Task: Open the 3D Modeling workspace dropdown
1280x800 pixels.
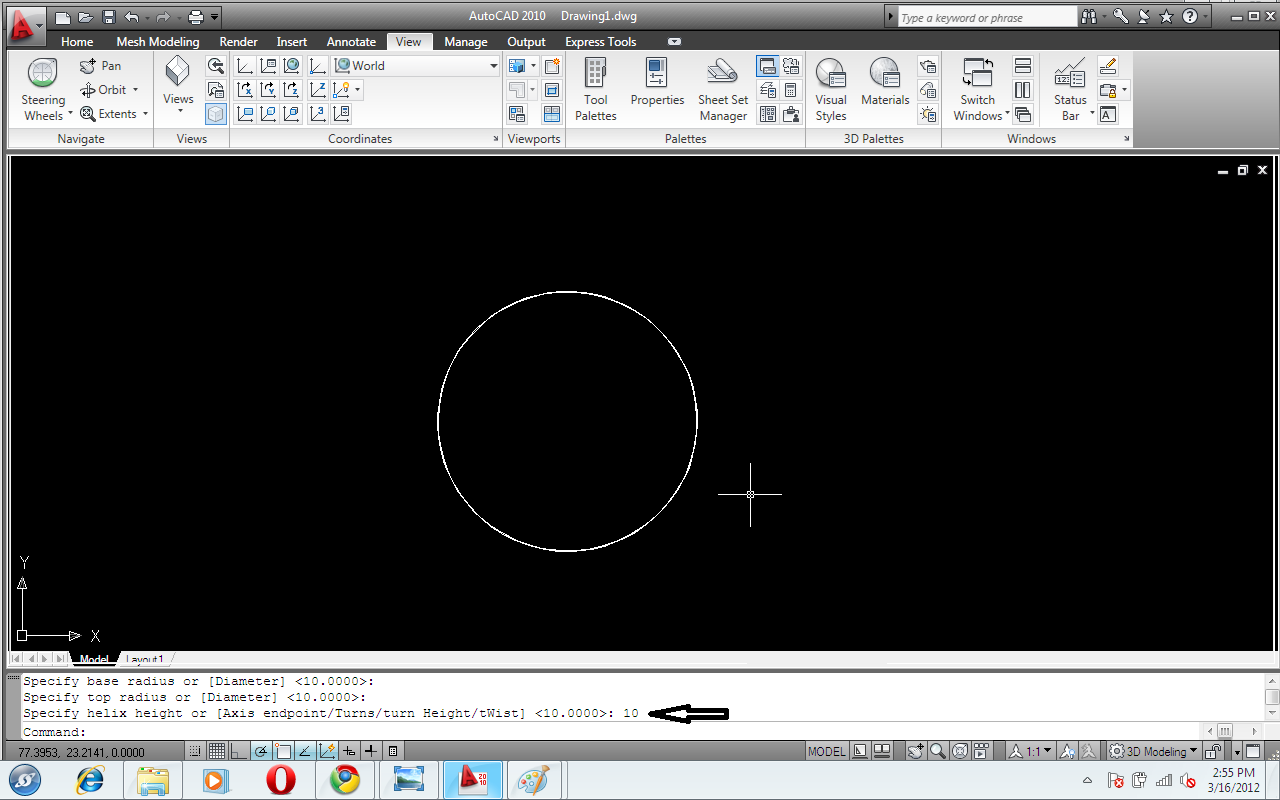Action: (x=1153, y=751)
